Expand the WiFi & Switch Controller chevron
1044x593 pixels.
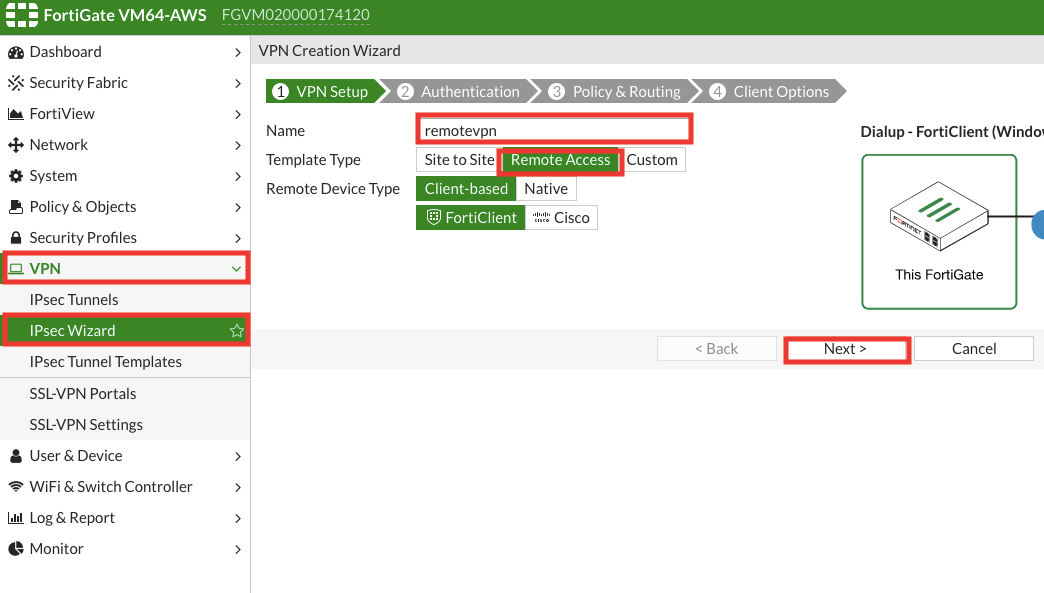tap(238, 487)
